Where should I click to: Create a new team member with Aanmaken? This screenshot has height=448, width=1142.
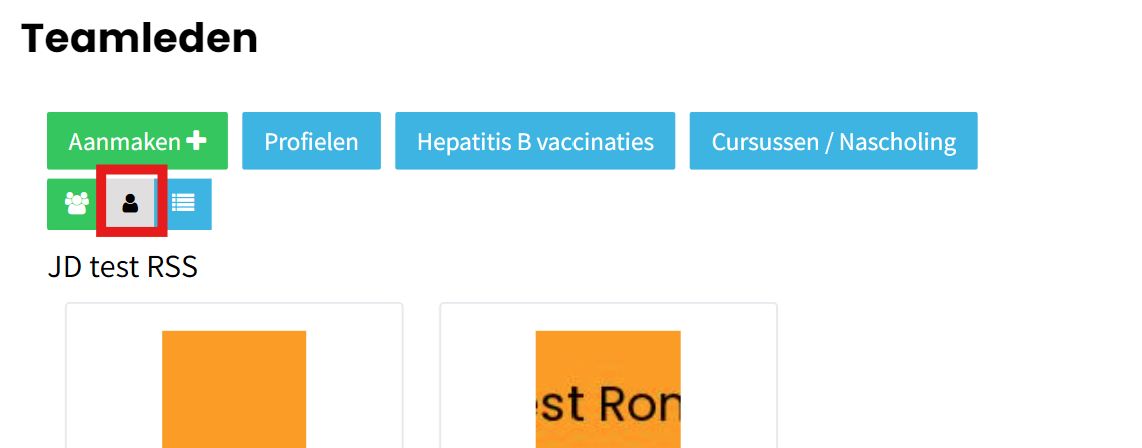point(138,141)
